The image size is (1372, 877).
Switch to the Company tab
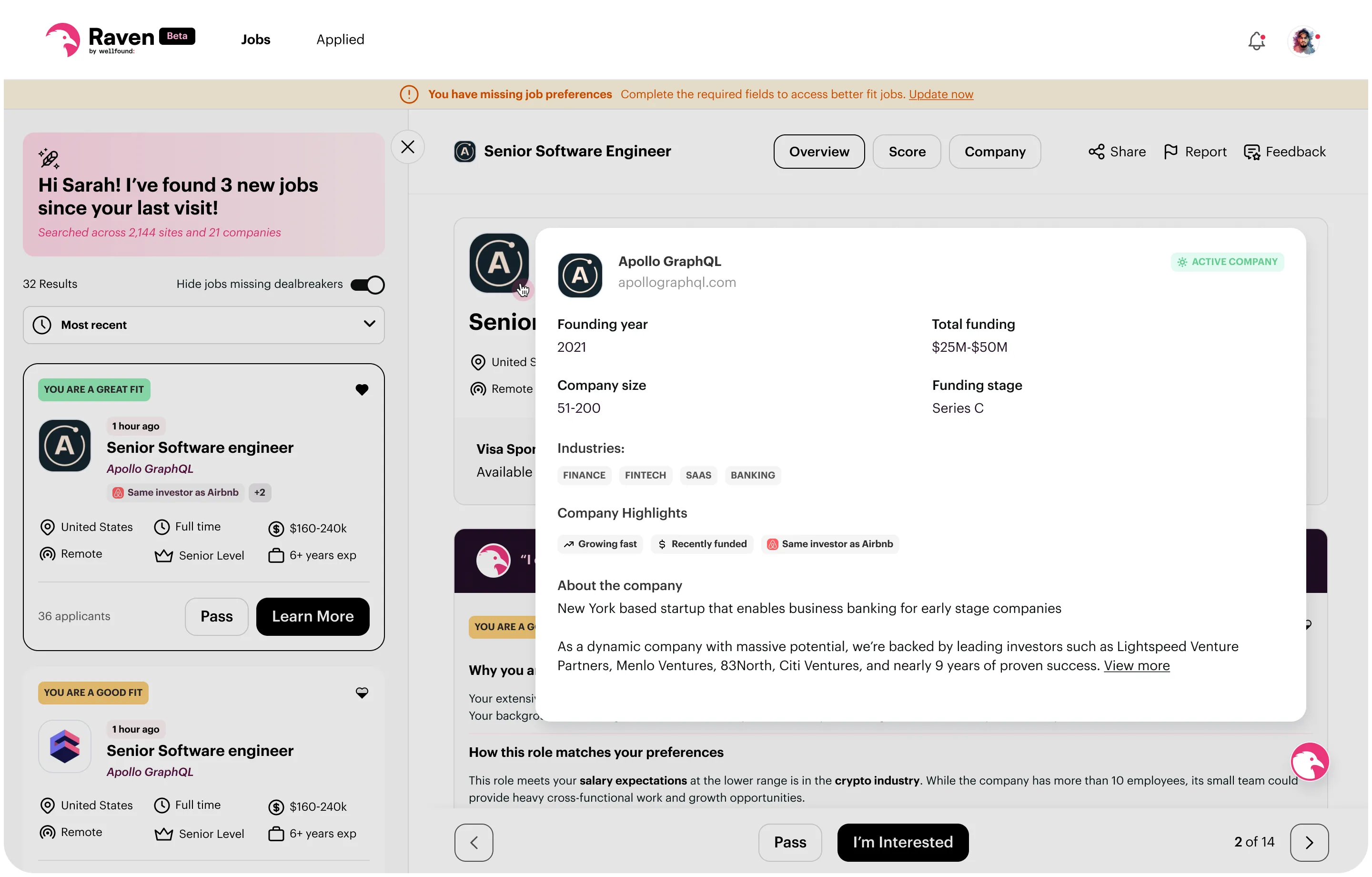point(995,152)
